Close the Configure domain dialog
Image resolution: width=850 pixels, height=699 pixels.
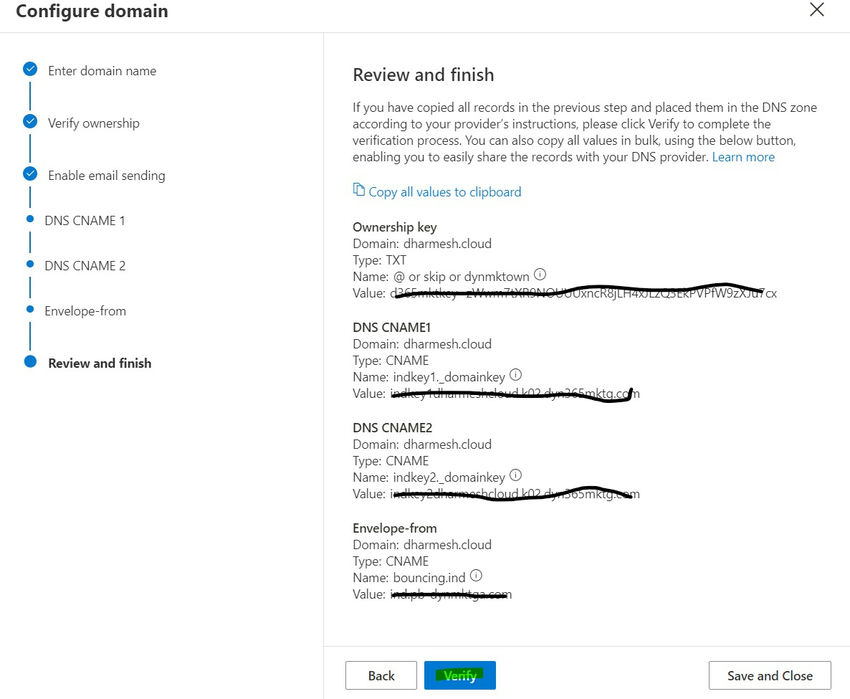tap(817, 10)
